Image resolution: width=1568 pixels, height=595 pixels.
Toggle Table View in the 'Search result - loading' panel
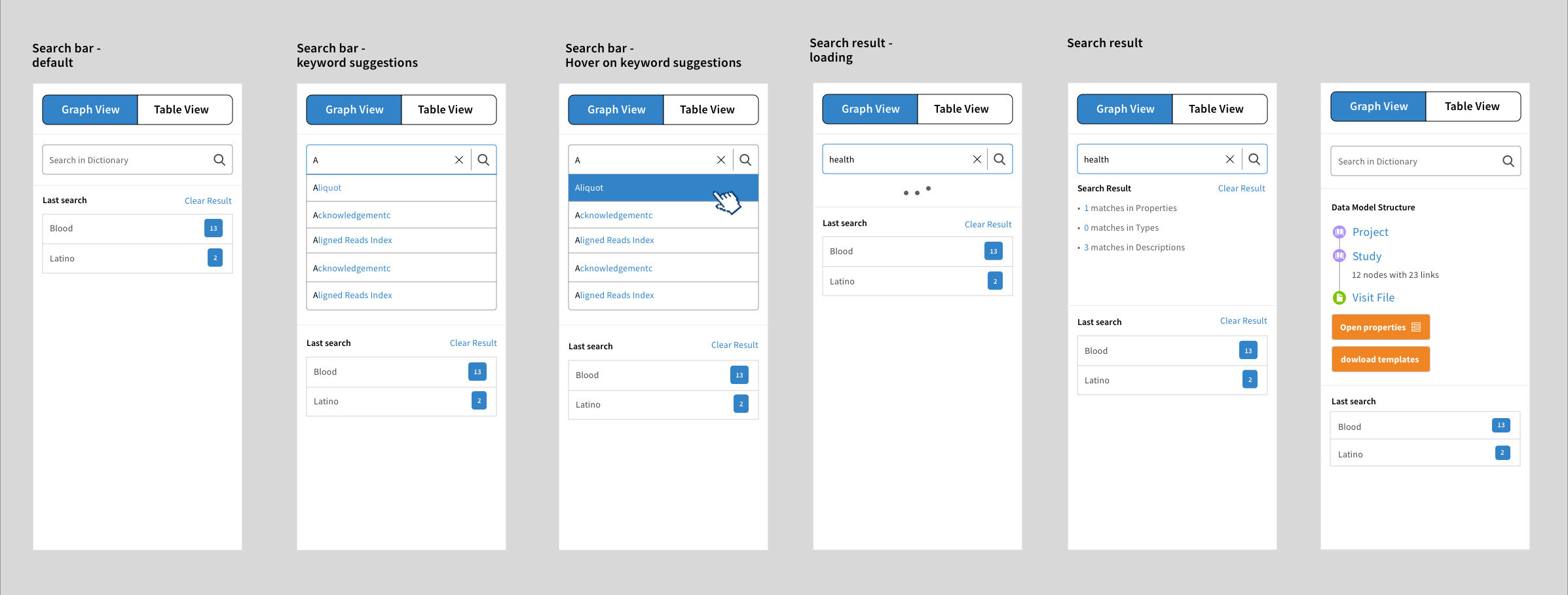[x=961, y=109]
